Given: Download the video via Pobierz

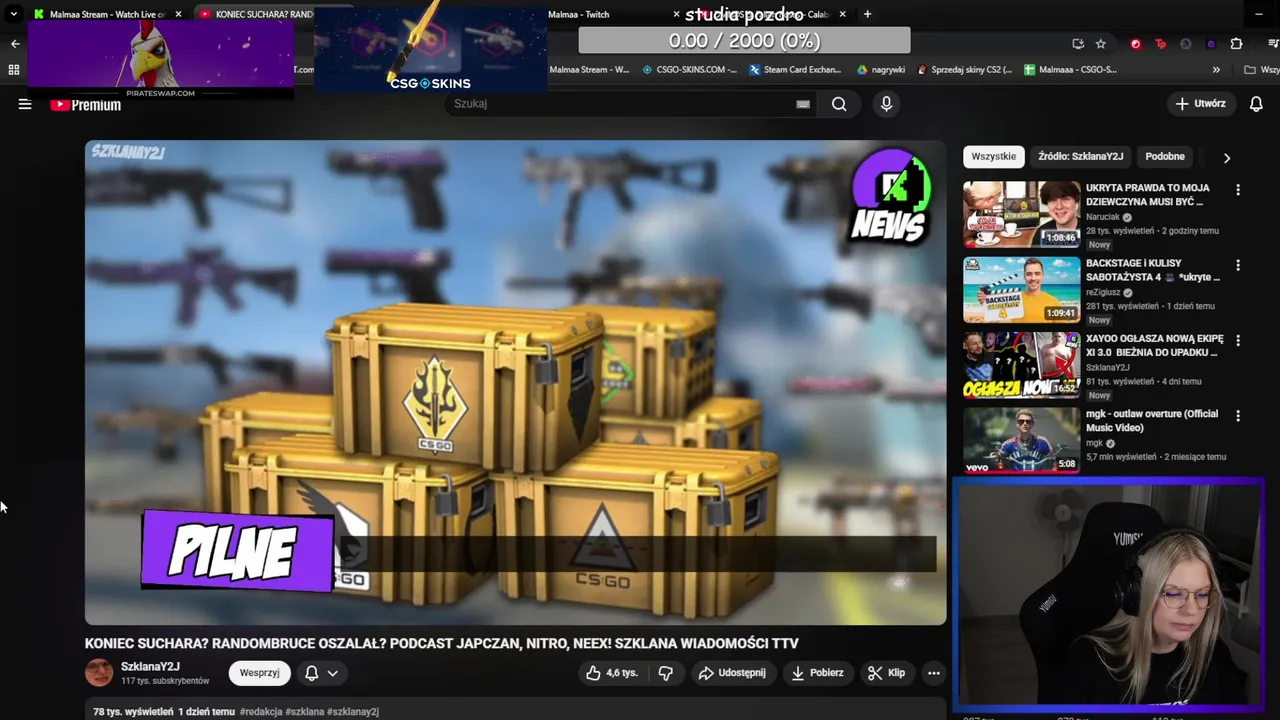Looking at the screenshot, I should click(x=817, y=673).
